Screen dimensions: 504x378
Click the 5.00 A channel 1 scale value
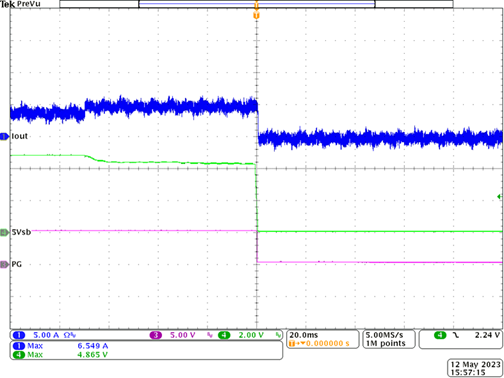46,335
